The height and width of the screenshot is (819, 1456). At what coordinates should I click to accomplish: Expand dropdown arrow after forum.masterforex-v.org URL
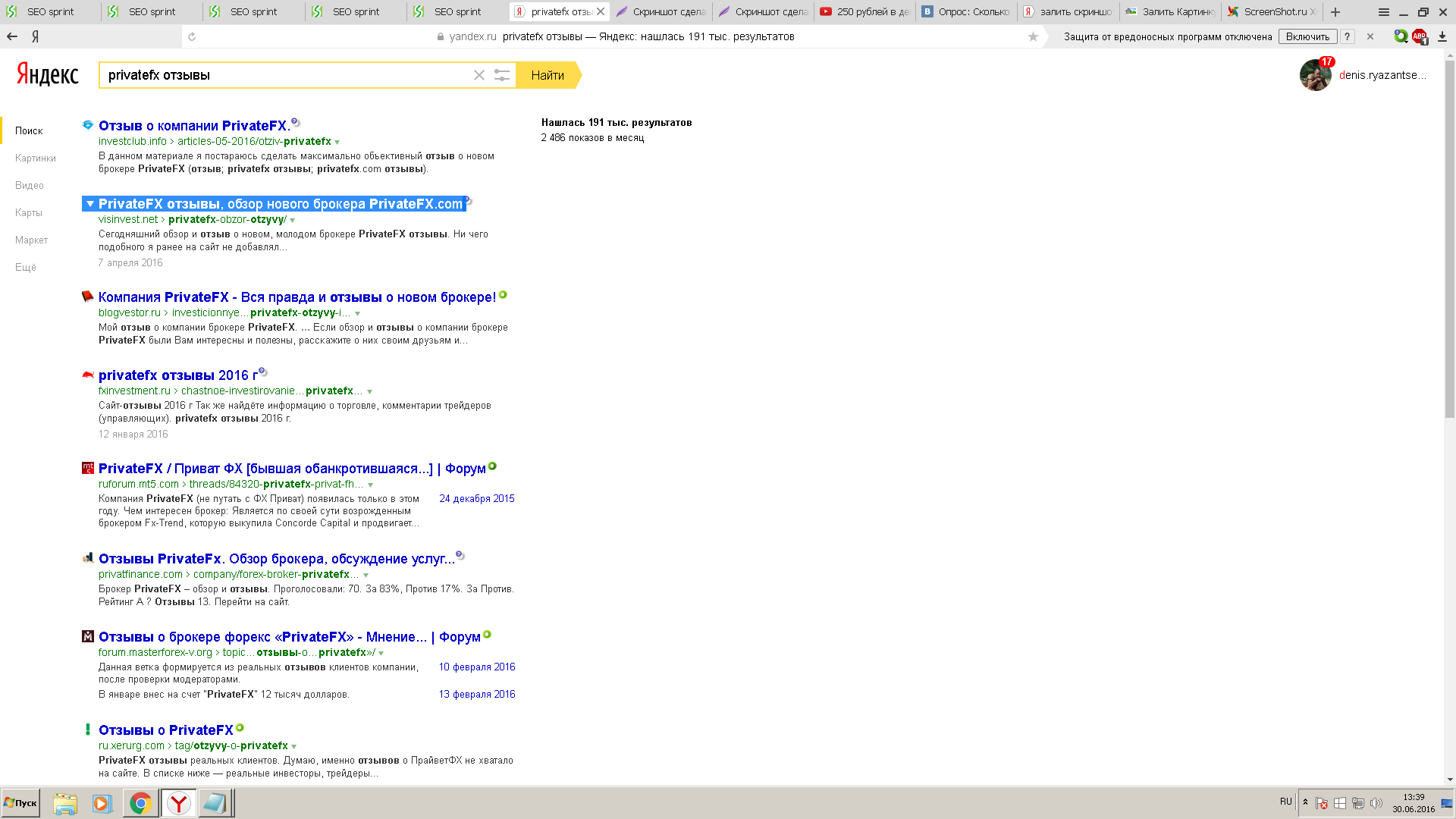pos(381,653)
